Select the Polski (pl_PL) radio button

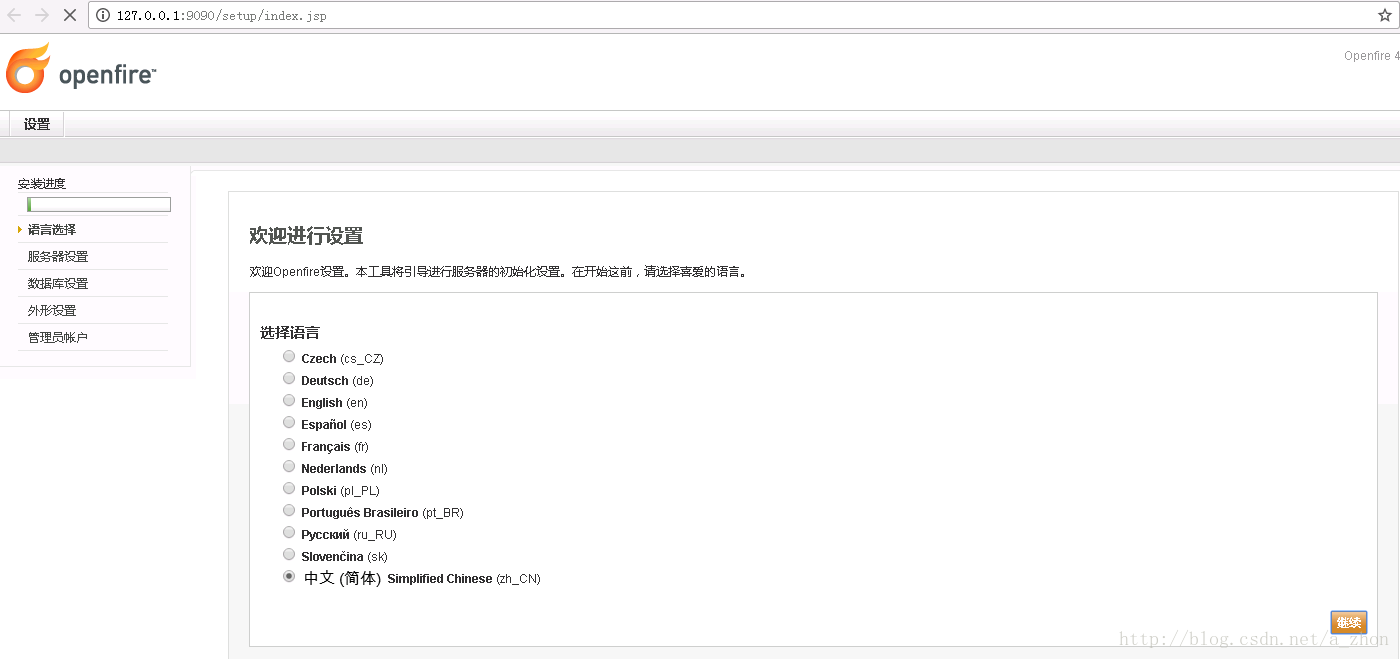click(x=289, y=489)
